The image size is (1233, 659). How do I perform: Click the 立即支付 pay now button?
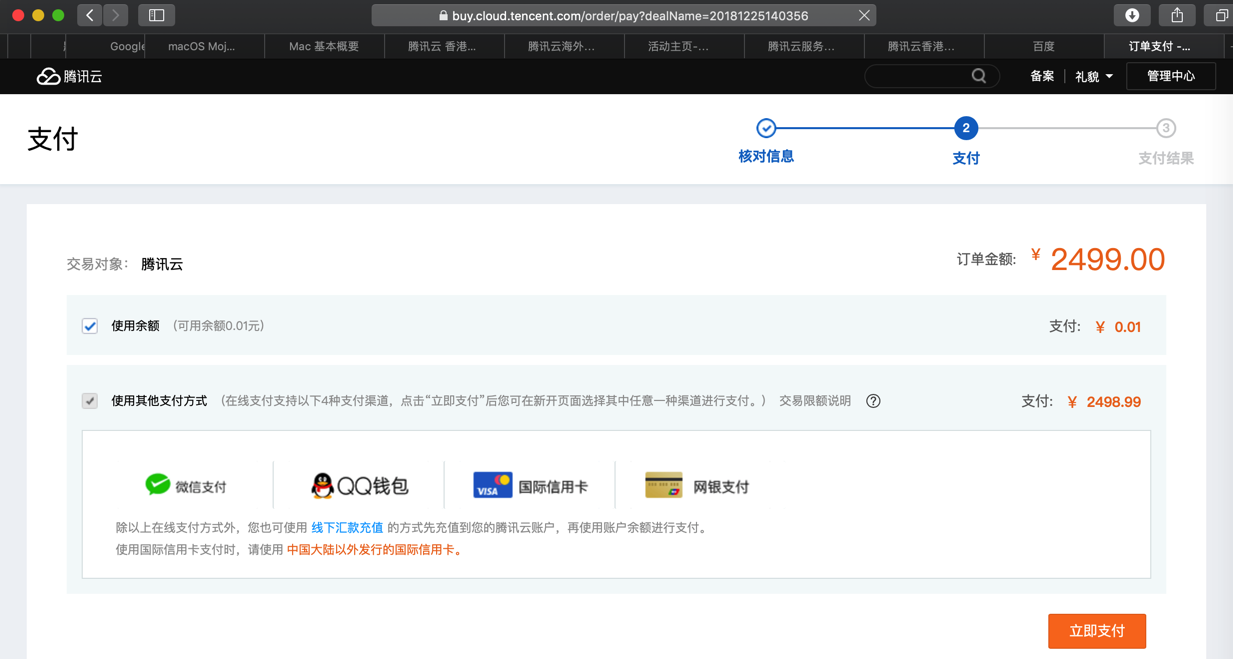[x=1097, y=631]
